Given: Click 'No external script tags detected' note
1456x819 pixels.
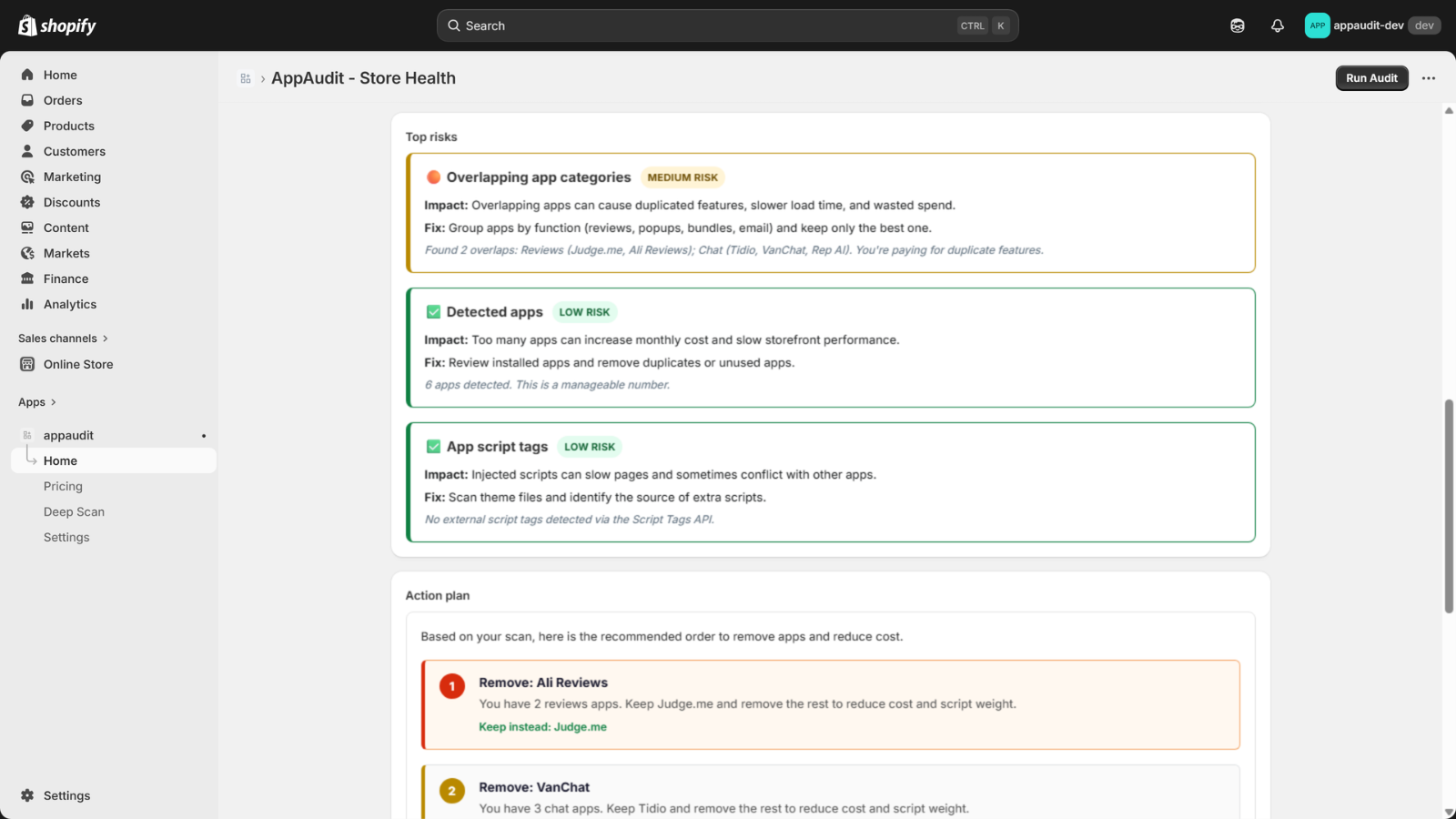Looking at the screenshot, I should 570,520.
